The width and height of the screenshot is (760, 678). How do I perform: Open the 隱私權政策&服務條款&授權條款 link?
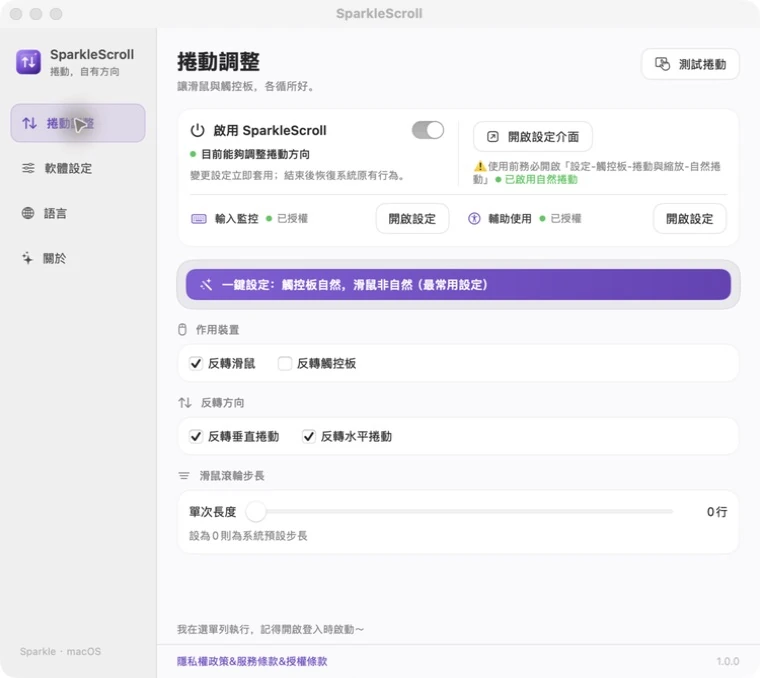click(x=252, y=661)
